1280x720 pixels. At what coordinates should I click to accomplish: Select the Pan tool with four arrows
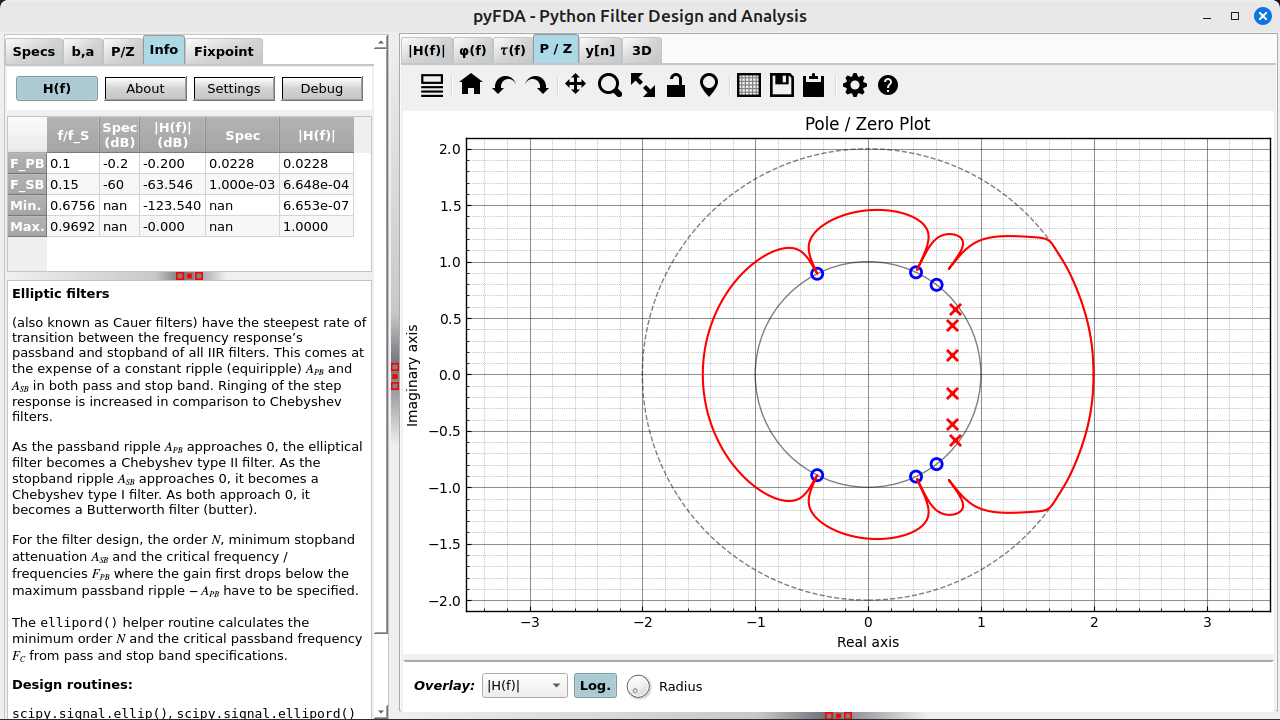click(575, 85)
